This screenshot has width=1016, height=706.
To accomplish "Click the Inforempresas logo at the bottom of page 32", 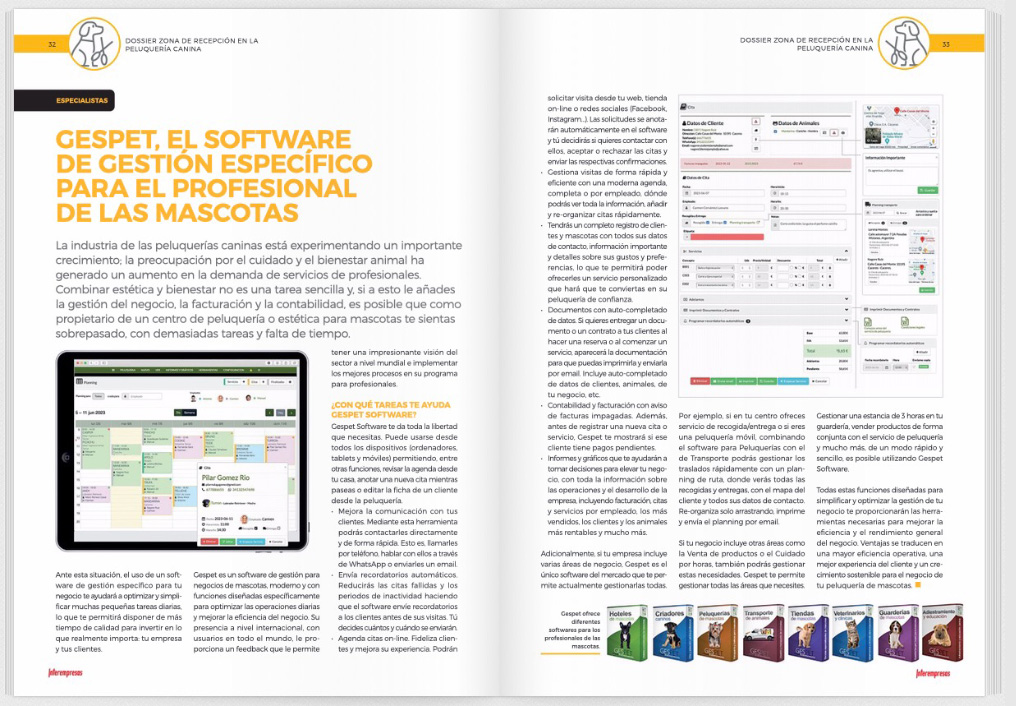I will [x=65, y=673].
